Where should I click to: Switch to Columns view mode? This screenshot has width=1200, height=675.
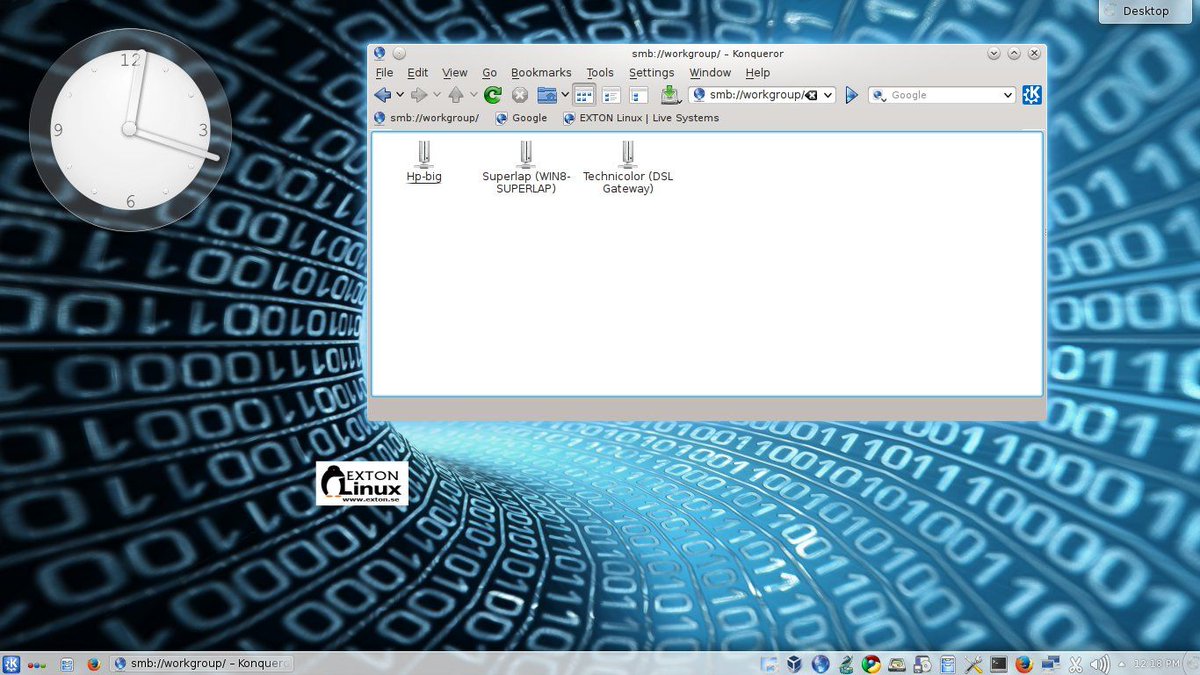coord(639,95)
